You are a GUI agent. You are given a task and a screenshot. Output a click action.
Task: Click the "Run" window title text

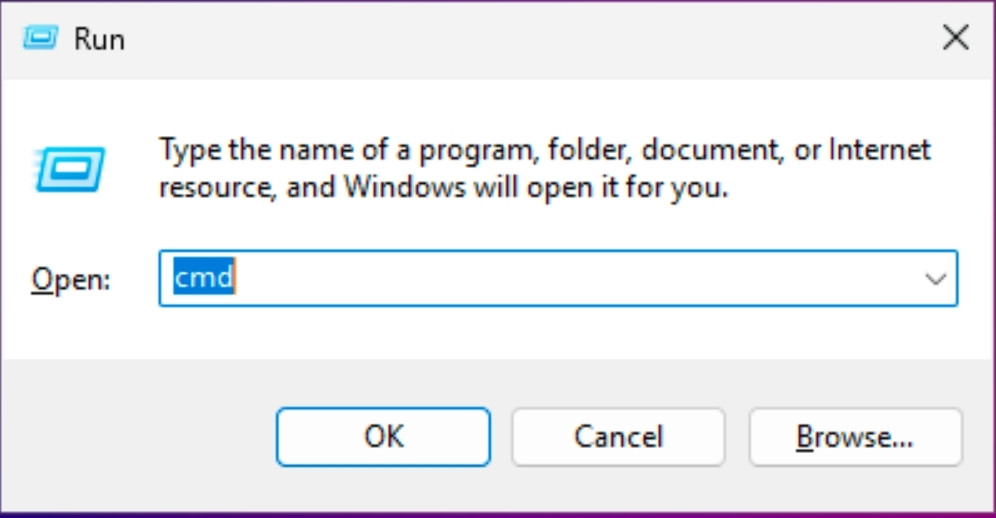pos(99,39)
